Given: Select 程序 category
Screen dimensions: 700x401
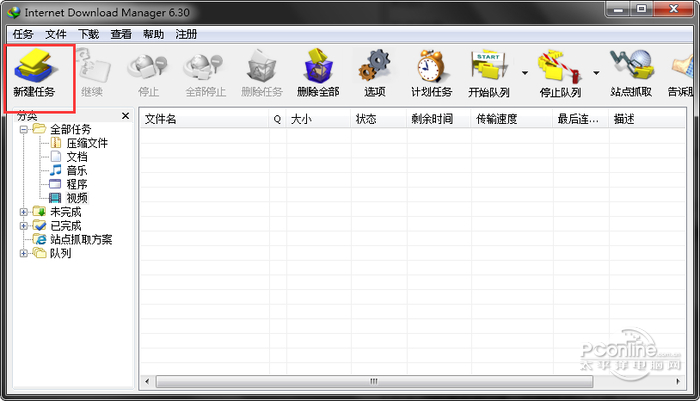Looking at the screenshot, I should 77,184.
